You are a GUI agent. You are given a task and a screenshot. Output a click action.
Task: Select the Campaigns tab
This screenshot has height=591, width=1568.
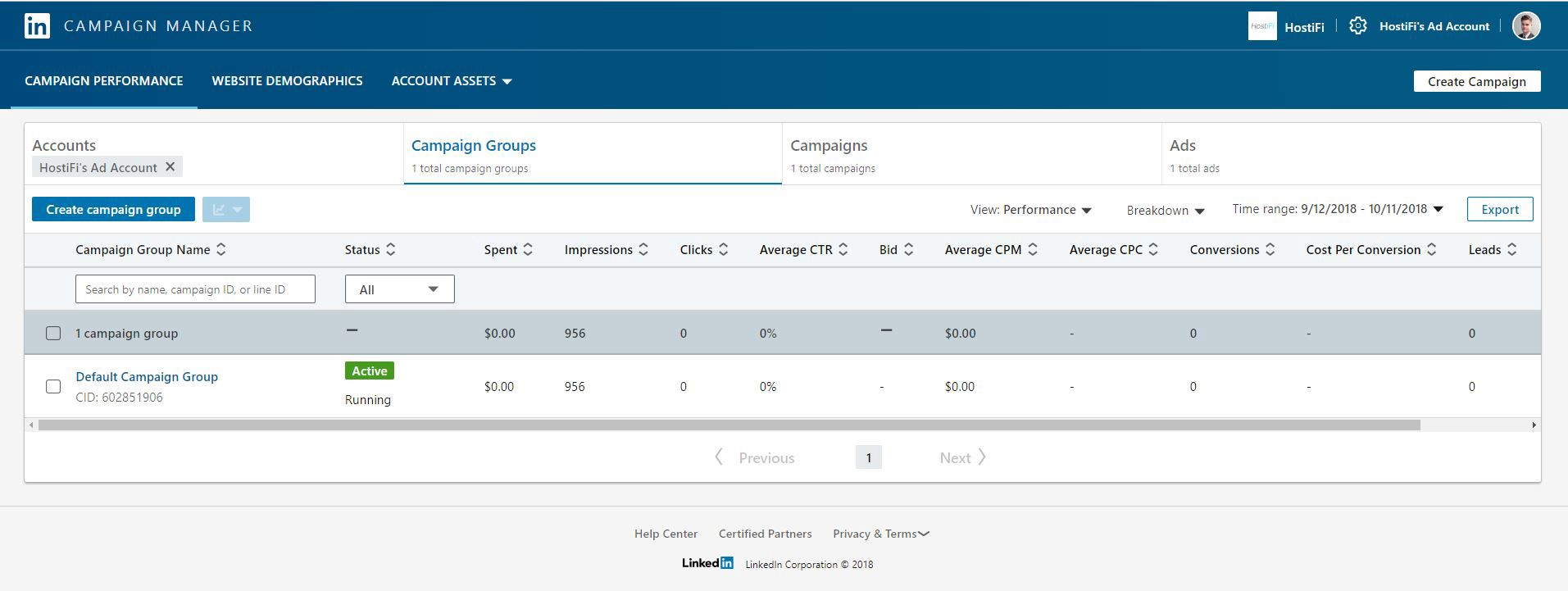972,154
